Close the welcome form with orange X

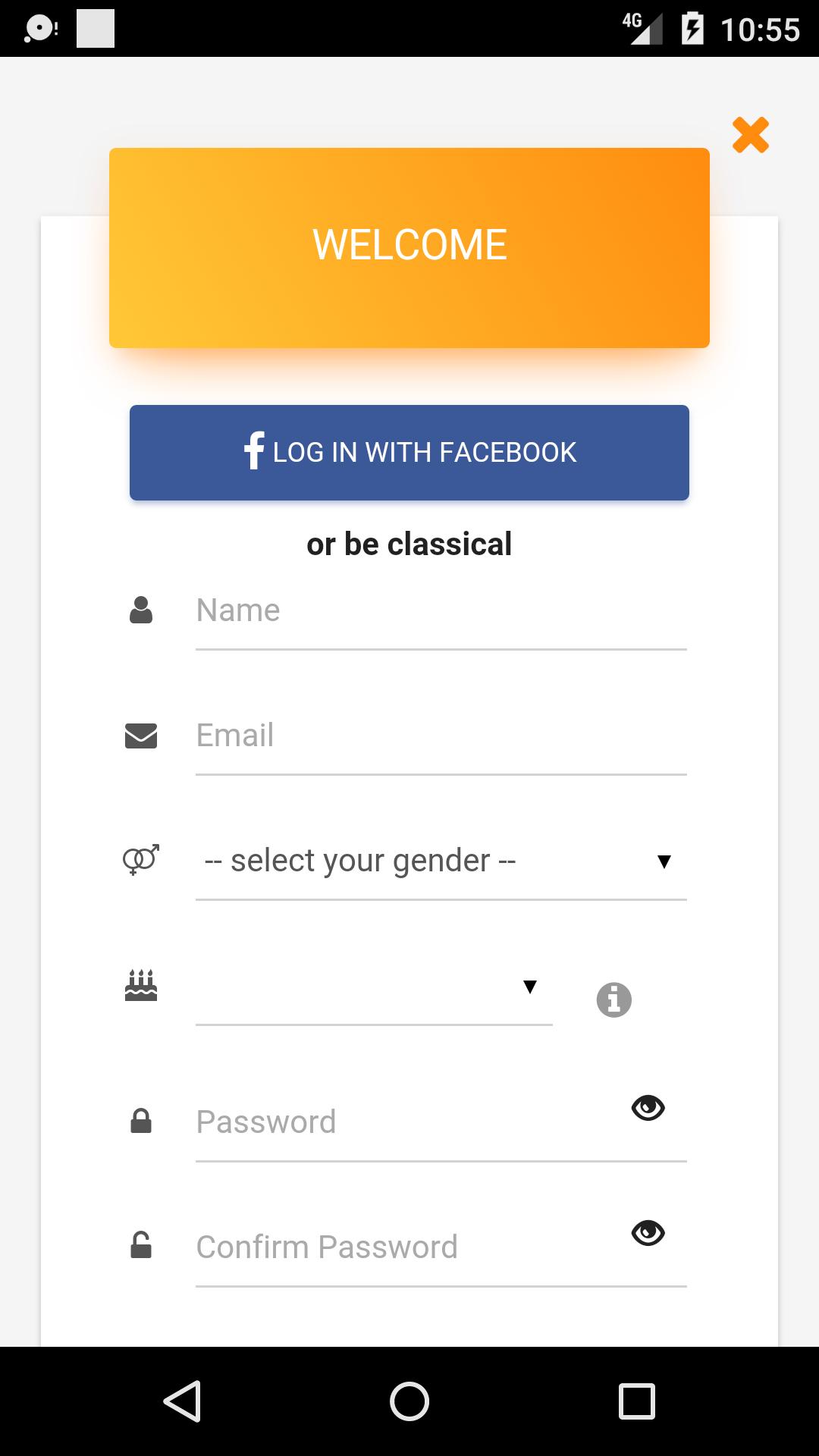[750, 135]
